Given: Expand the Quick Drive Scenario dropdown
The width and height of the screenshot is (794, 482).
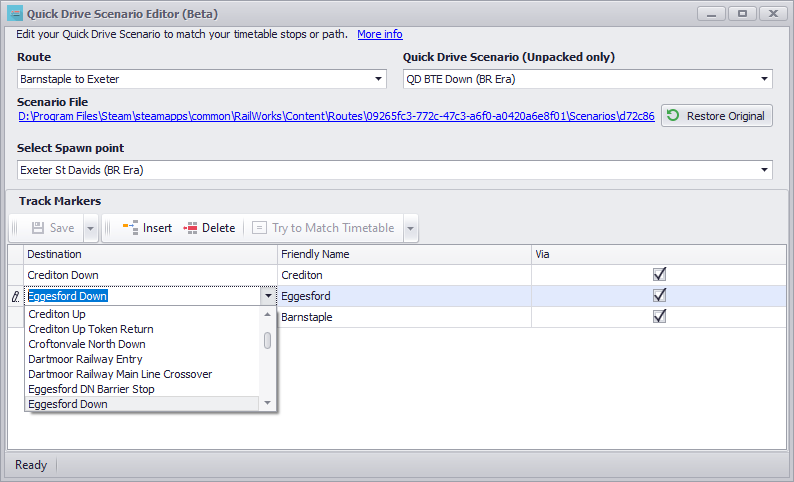Looking at the screenshot, I should (x=764, y=79).
